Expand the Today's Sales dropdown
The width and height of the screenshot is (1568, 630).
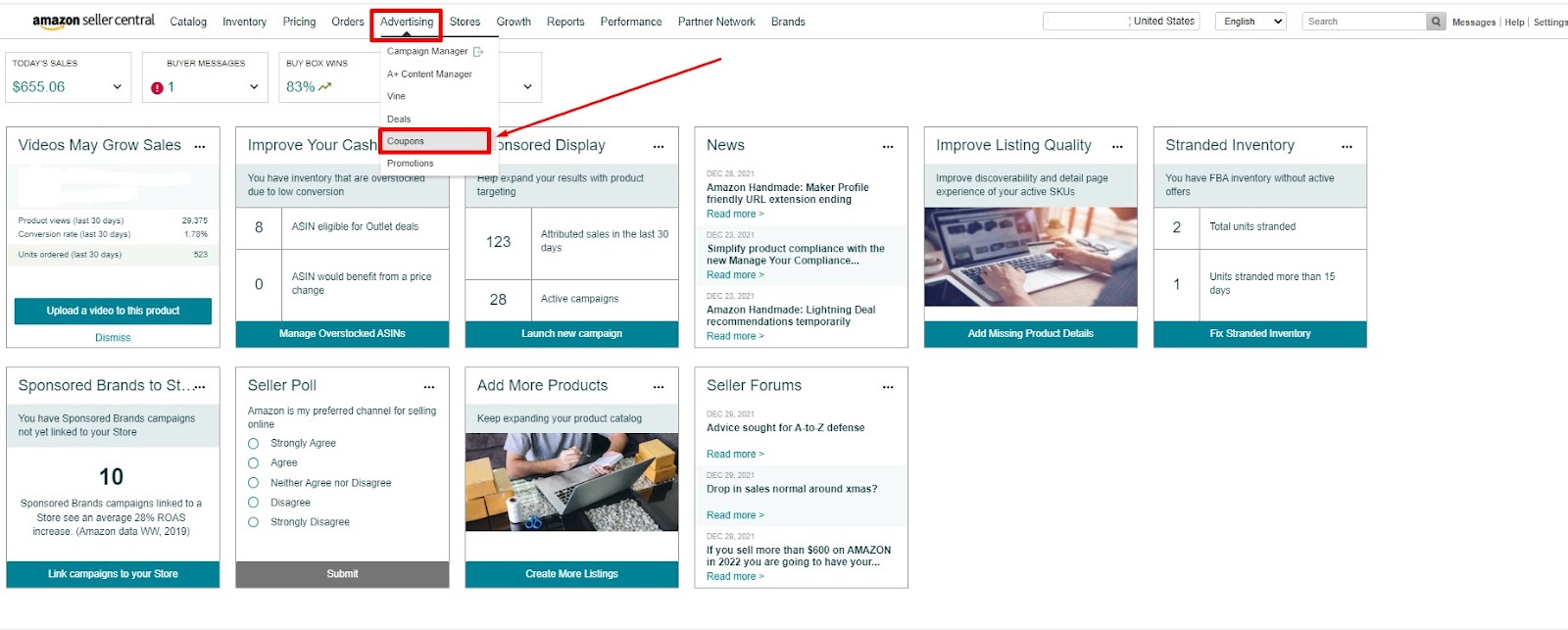tap(118, 86)
